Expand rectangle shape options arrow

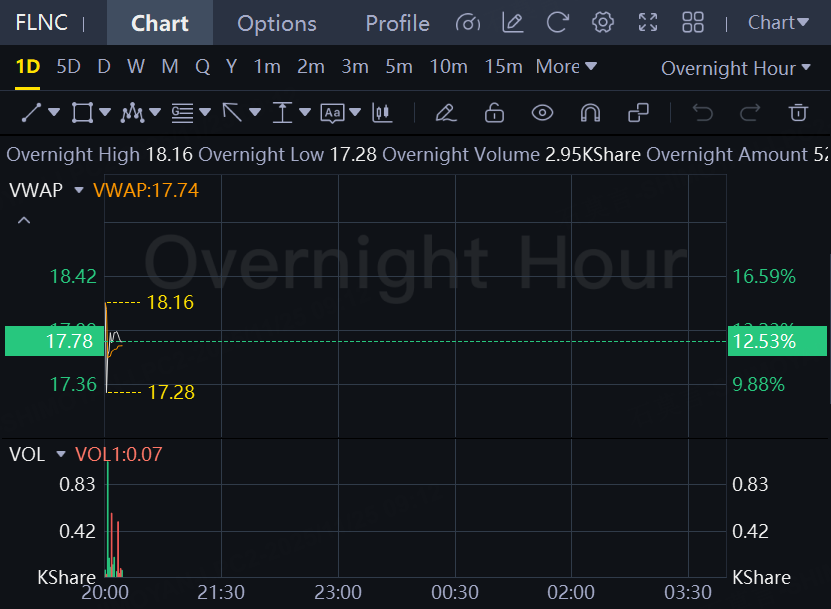pyautogui.click(x=105, y=112)
